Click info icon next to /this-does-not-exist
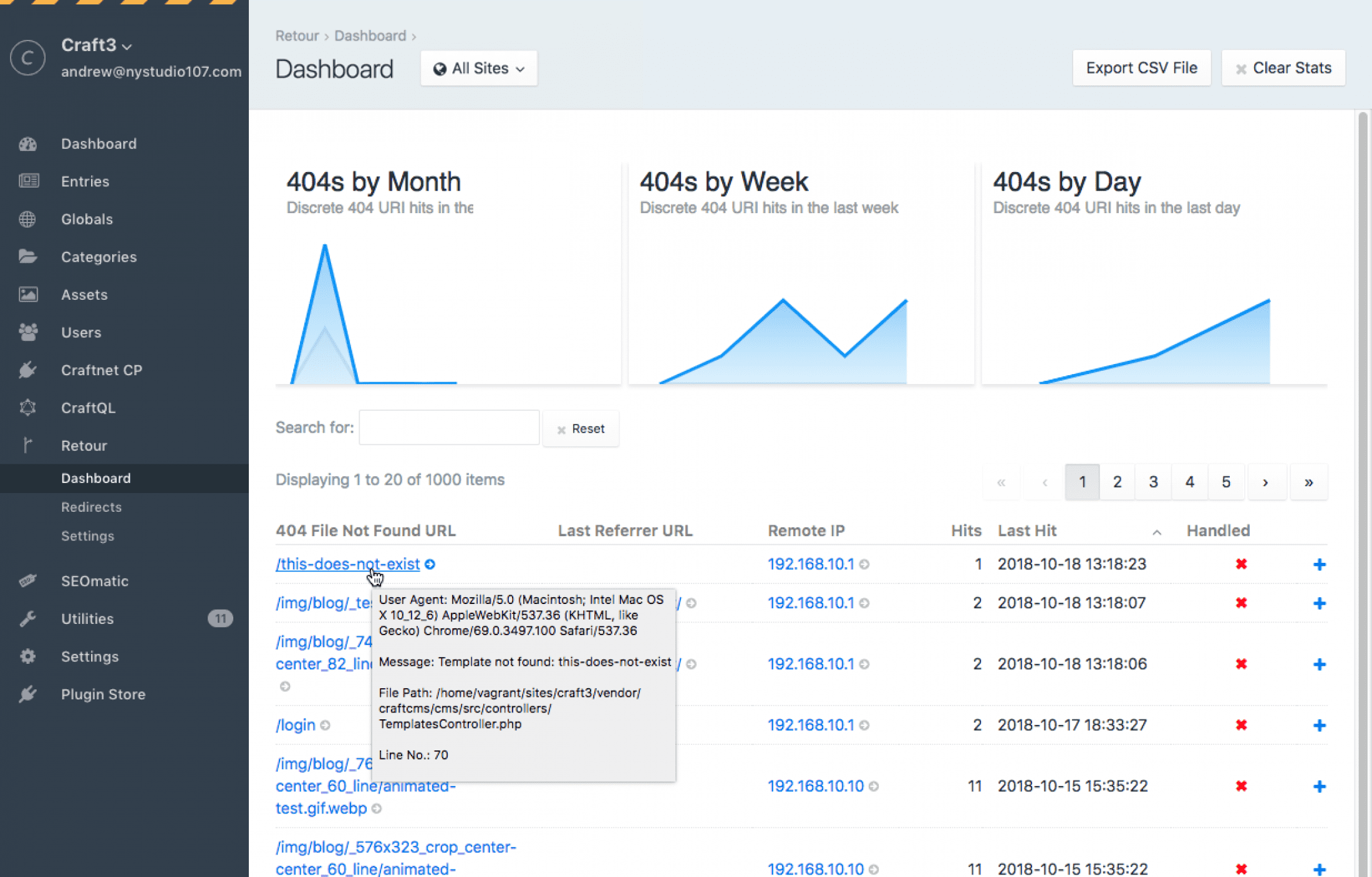Image resolution: width=1372 pixels, height=877 pixels. [x=430, y=564]
